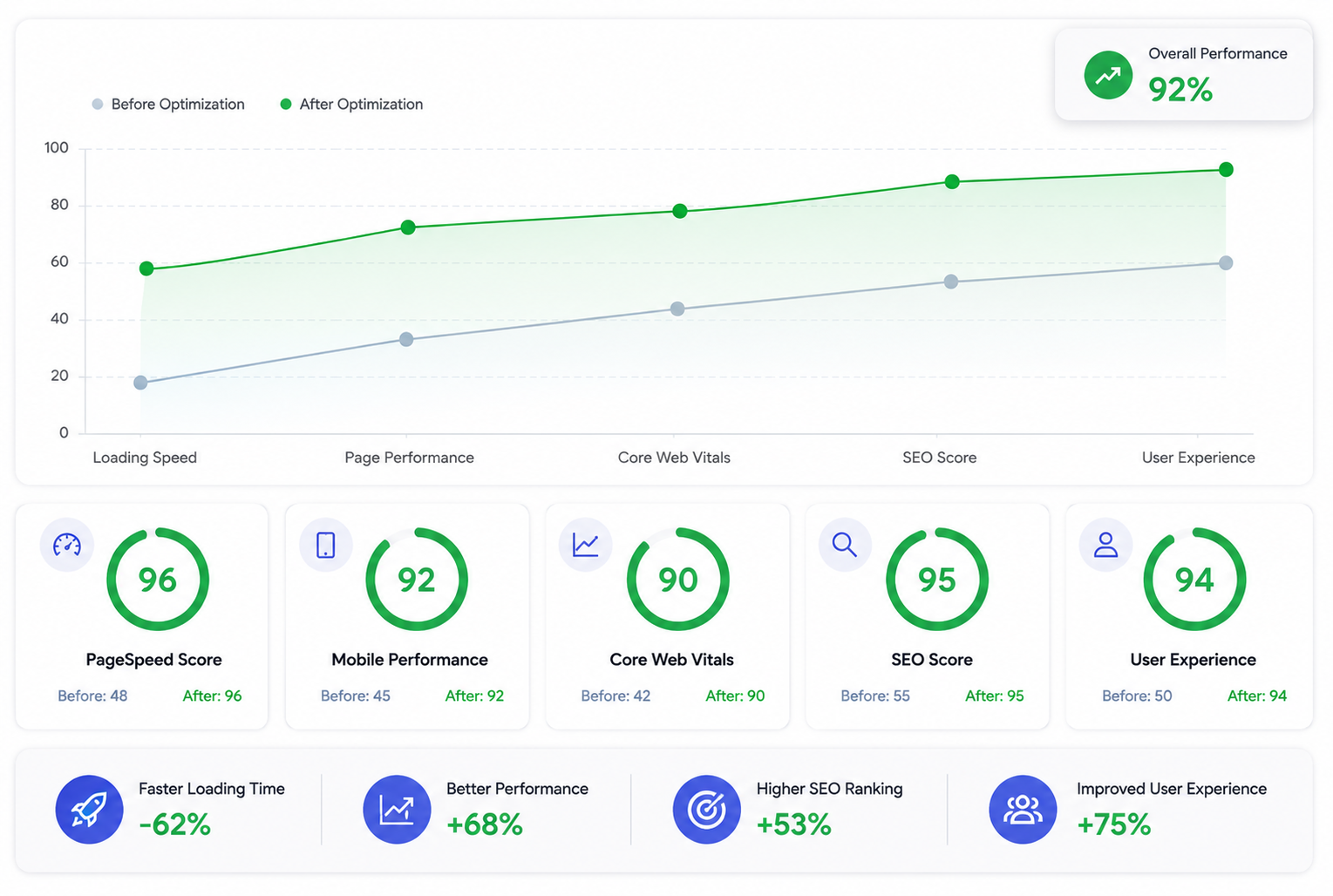
Task: Toggle the Before Optimization legend entry
Action: tap(168, 105)
